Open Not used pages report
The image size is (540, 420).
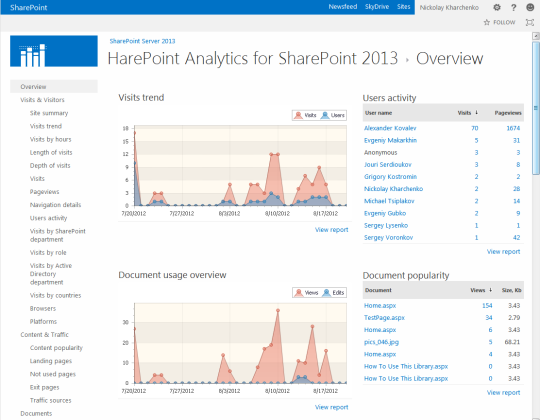53,374
